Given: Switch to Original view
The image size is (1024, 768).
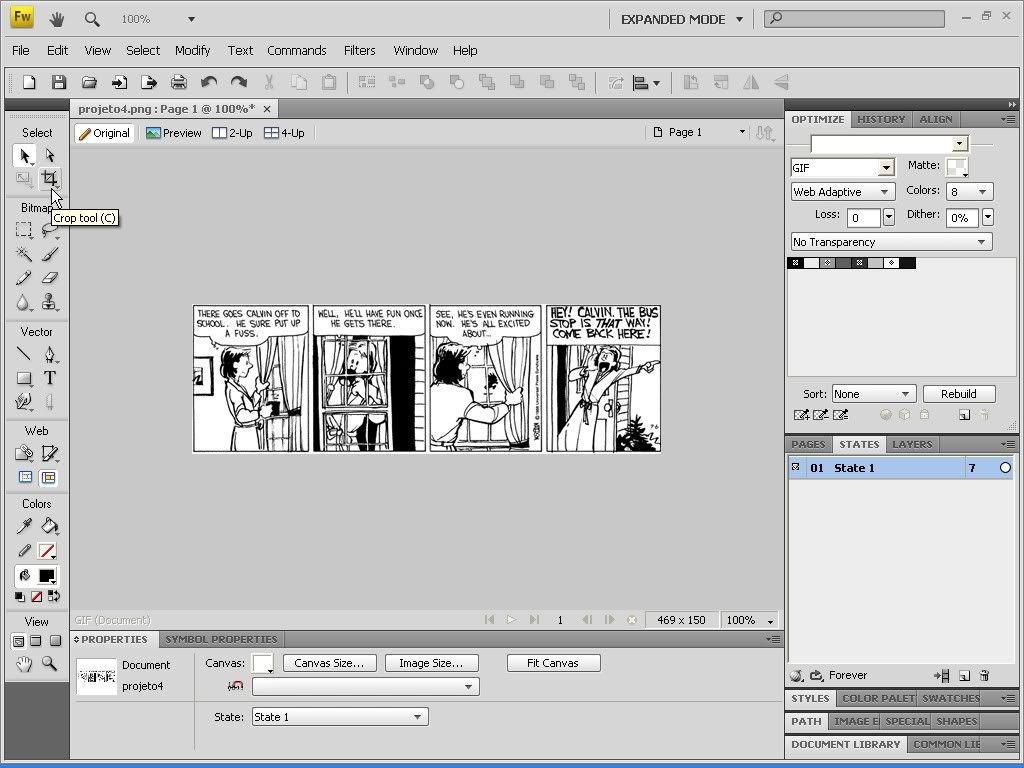Looking at the screenshot, I should click(x=104, y=133).
